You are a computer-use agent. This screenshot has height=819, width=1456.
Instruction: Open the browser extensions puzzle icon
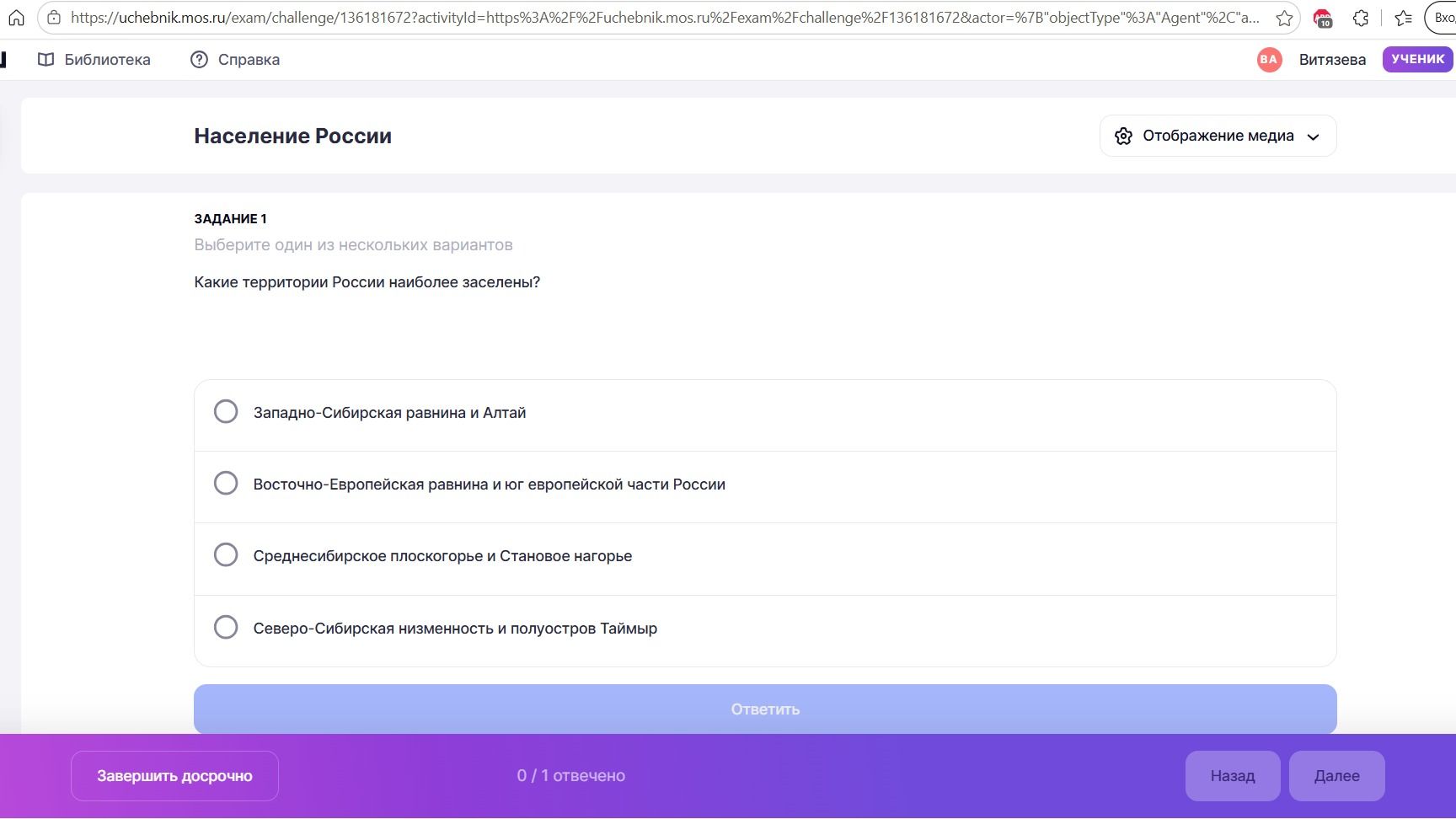pyautogui.click(x=1361, y=18)
